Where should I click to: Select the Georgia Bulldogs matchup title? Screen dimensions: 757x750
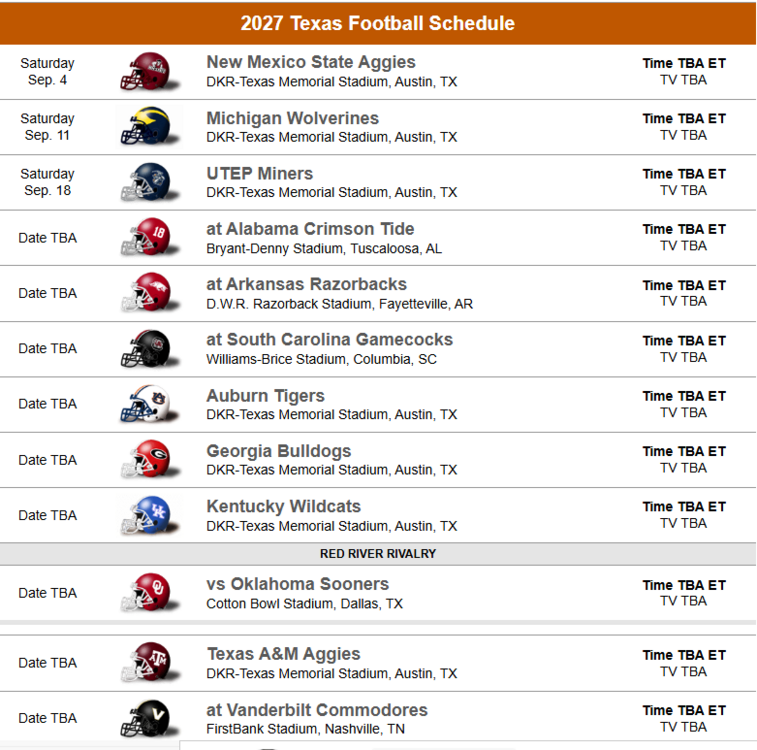coord(278,451)
